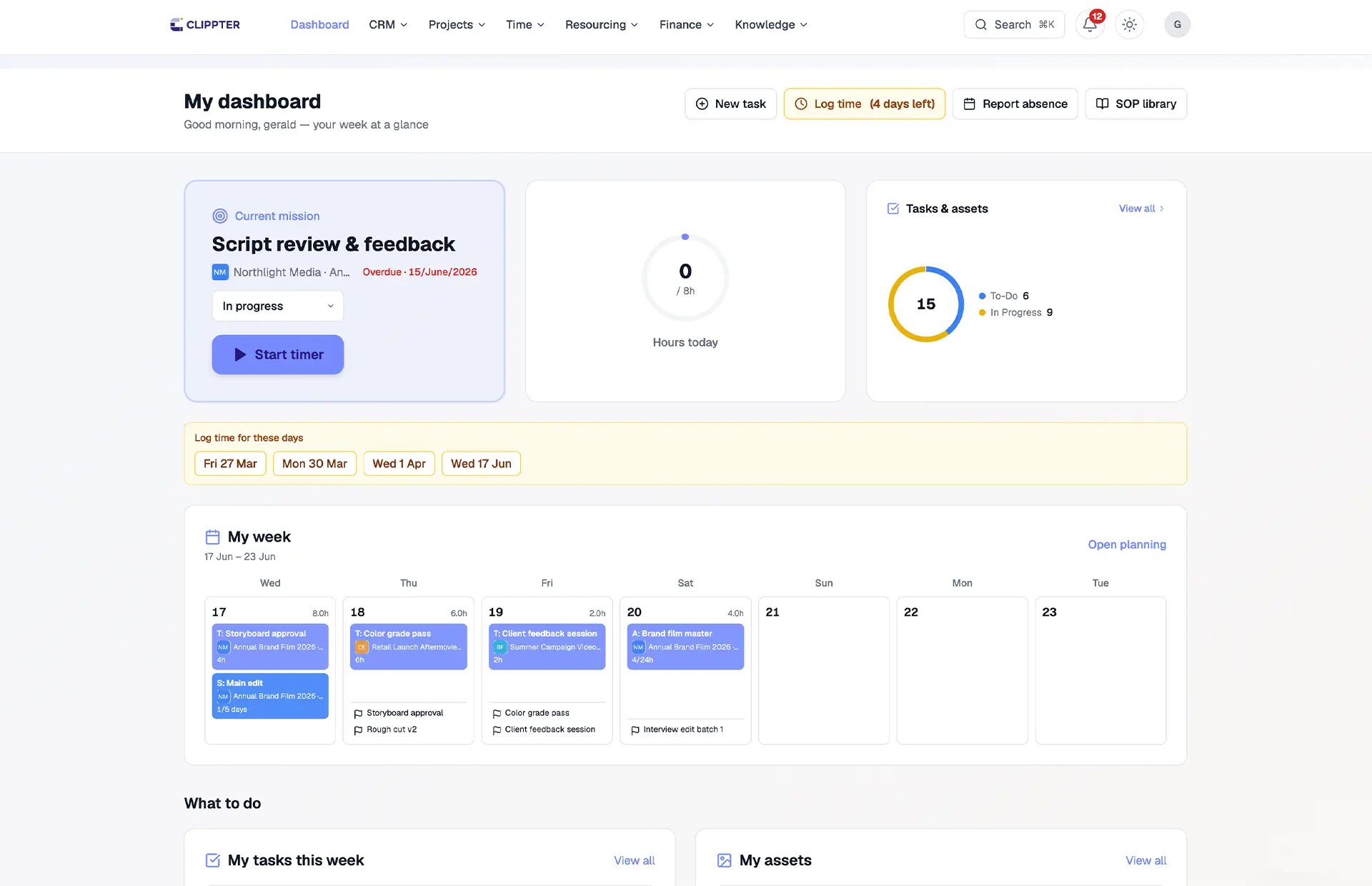Click the Interview edit batch 1 milestone

click(683, 730)
